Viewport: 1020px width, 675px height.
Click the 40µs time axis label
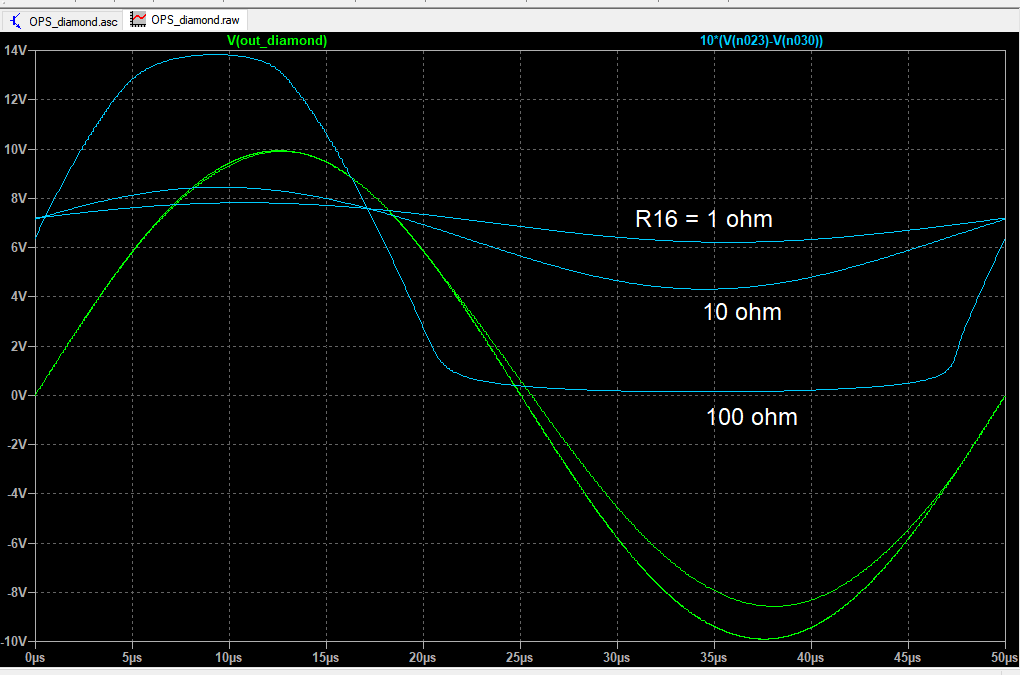point(810,657)
